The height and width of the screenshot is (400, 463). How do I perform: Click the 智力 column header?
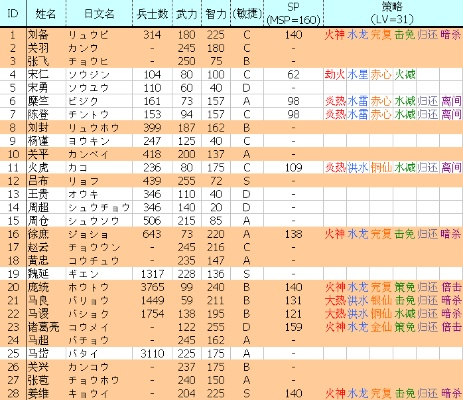coord(216,14)
